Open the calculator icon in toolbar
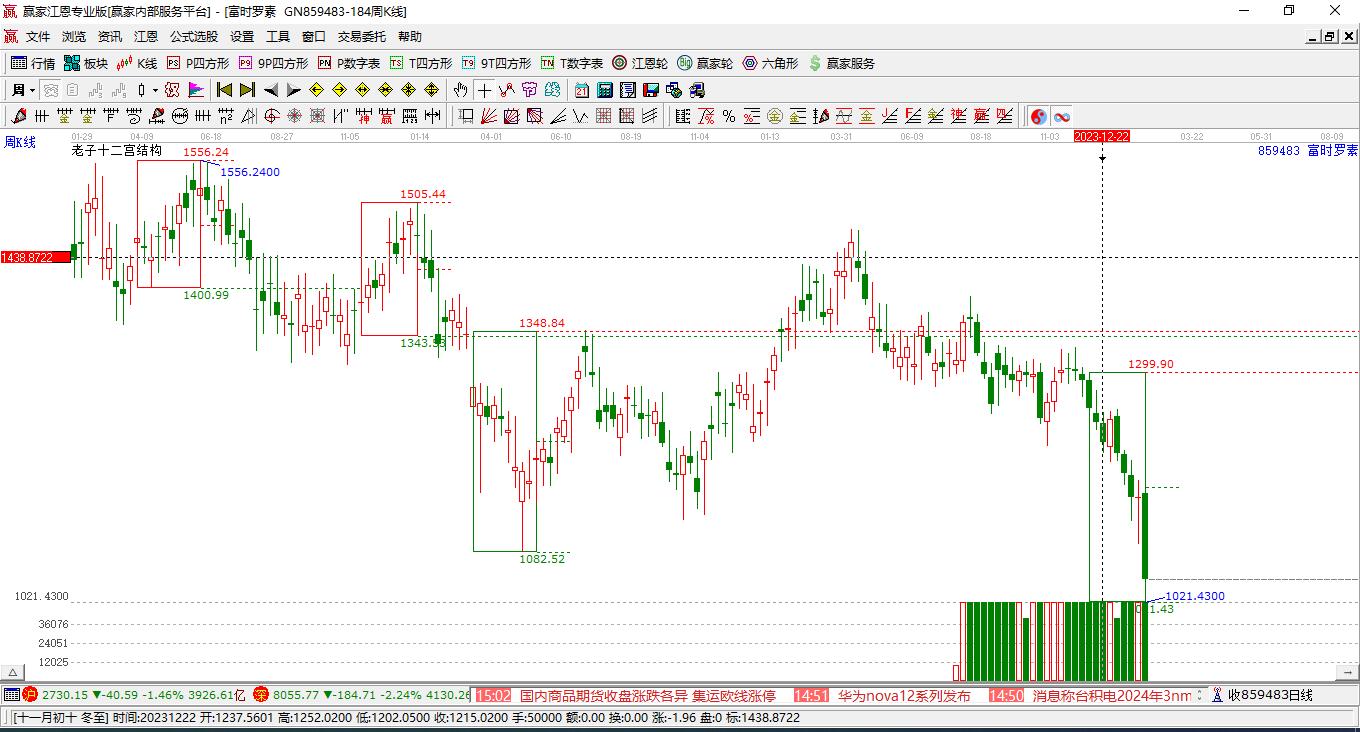The image size is (1360, 732). click(604, 90)
